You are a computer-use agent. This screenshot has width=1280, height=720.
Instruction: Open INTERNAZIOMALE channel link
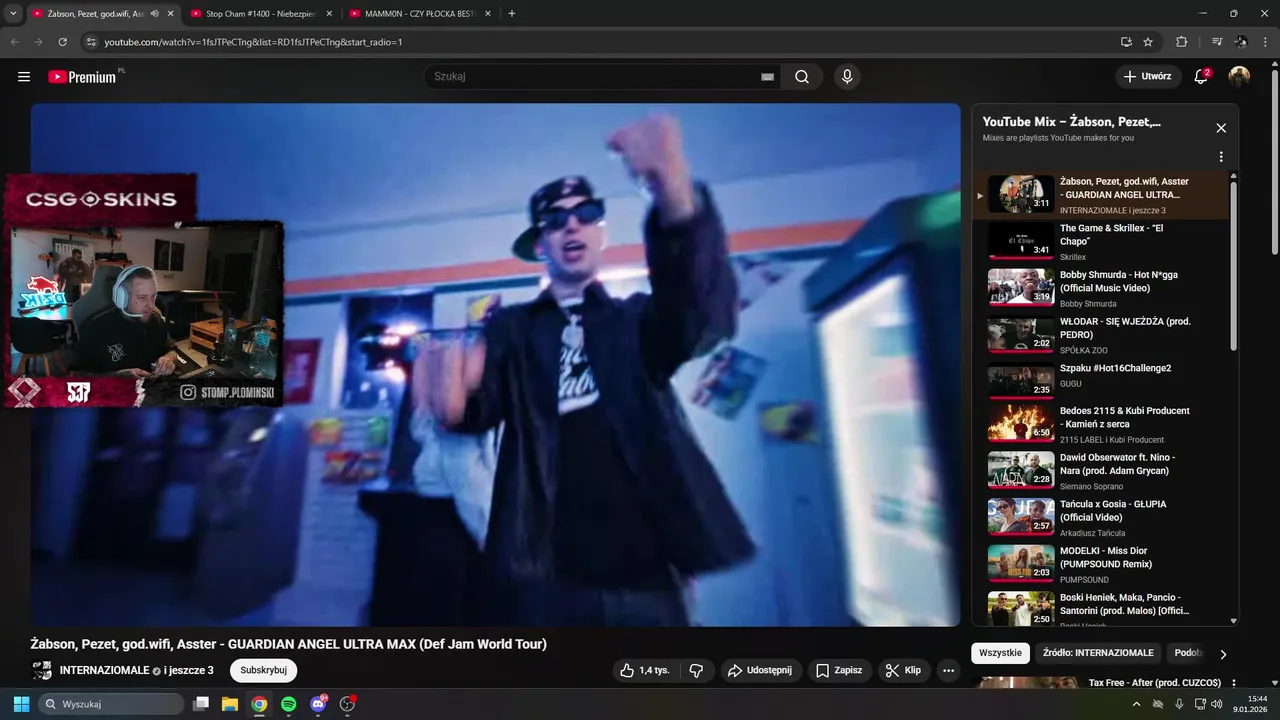click(104, 670)
